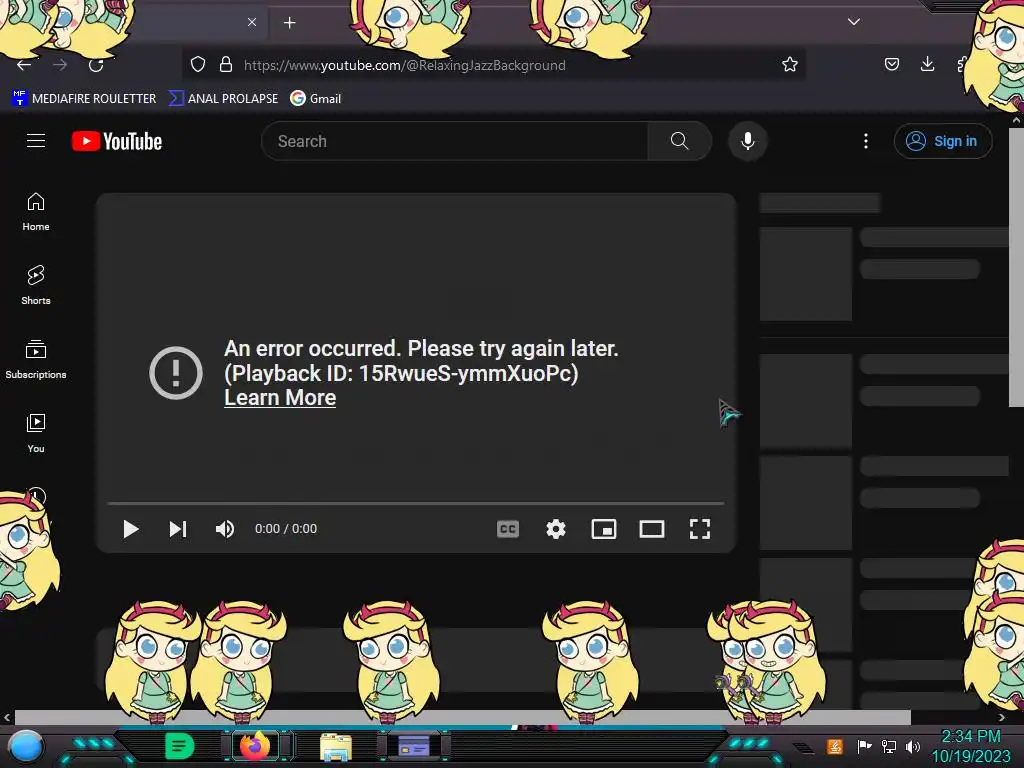Start voice search with microphone icon
The image size is (1024, 768).
click(x=748, y=141)
